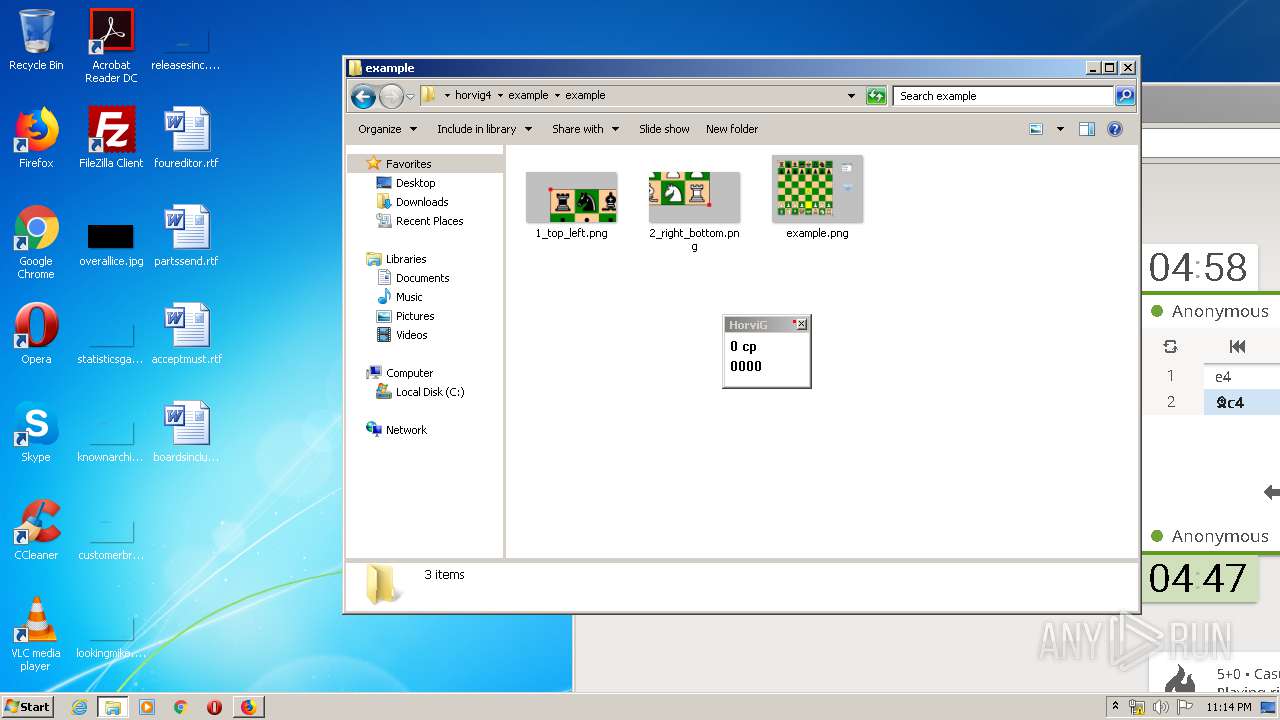Open foureditor.rtf document icon

click(186, 137)
